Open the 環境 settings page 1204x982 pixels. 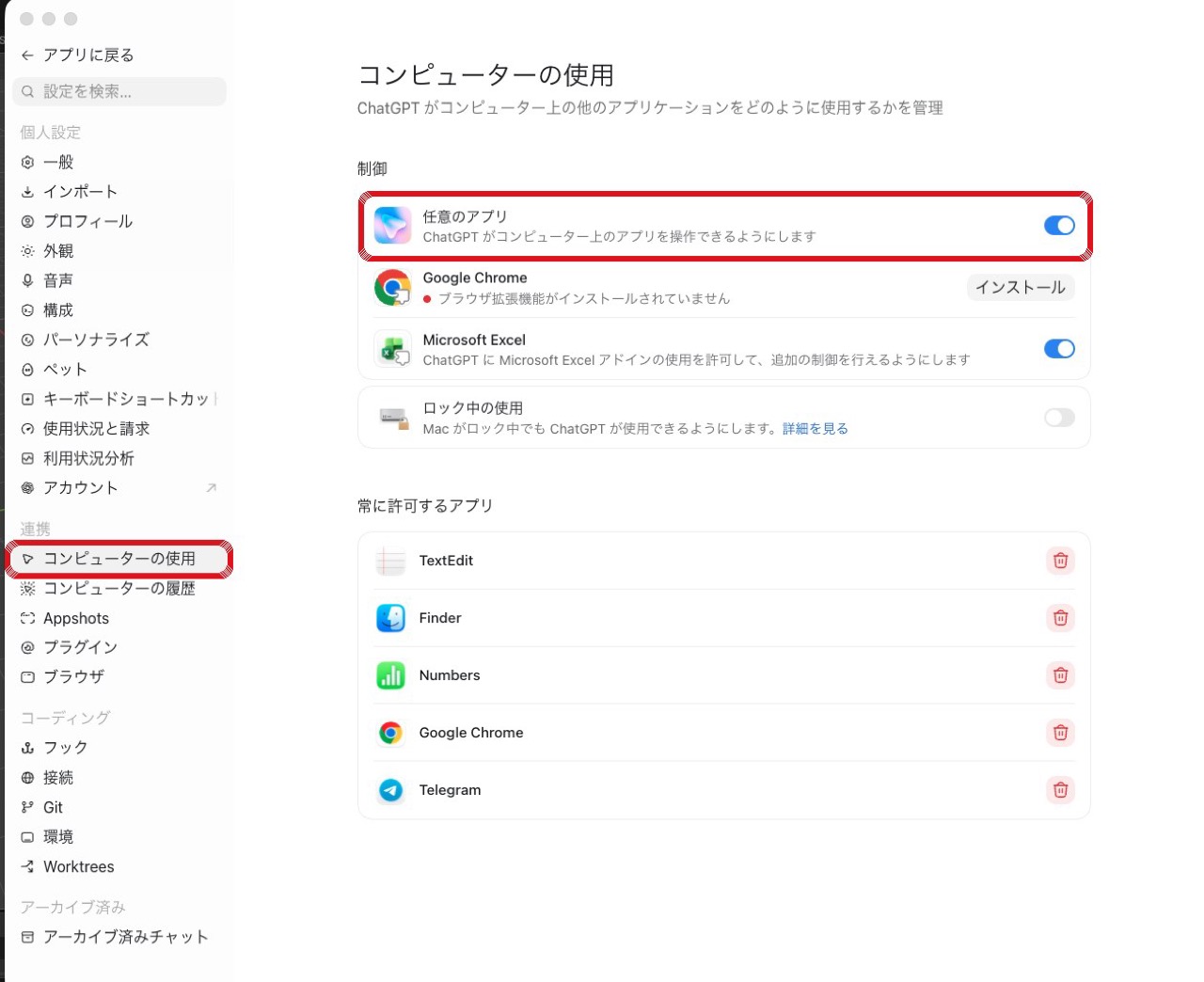point(119,837)
